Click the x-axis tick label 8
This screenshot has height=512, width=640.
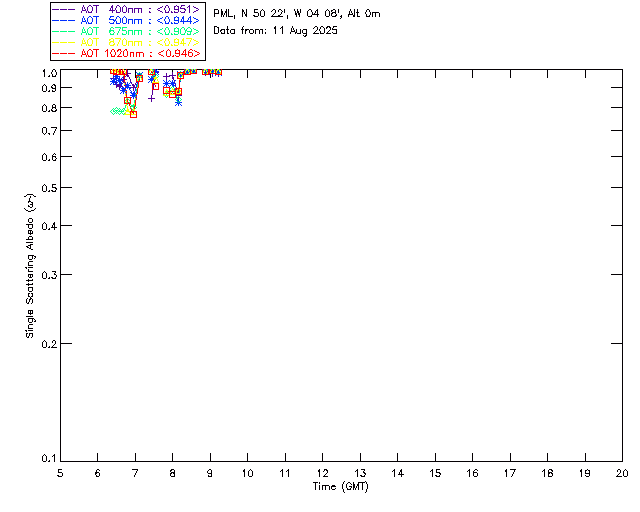click(x=173, y=473)
